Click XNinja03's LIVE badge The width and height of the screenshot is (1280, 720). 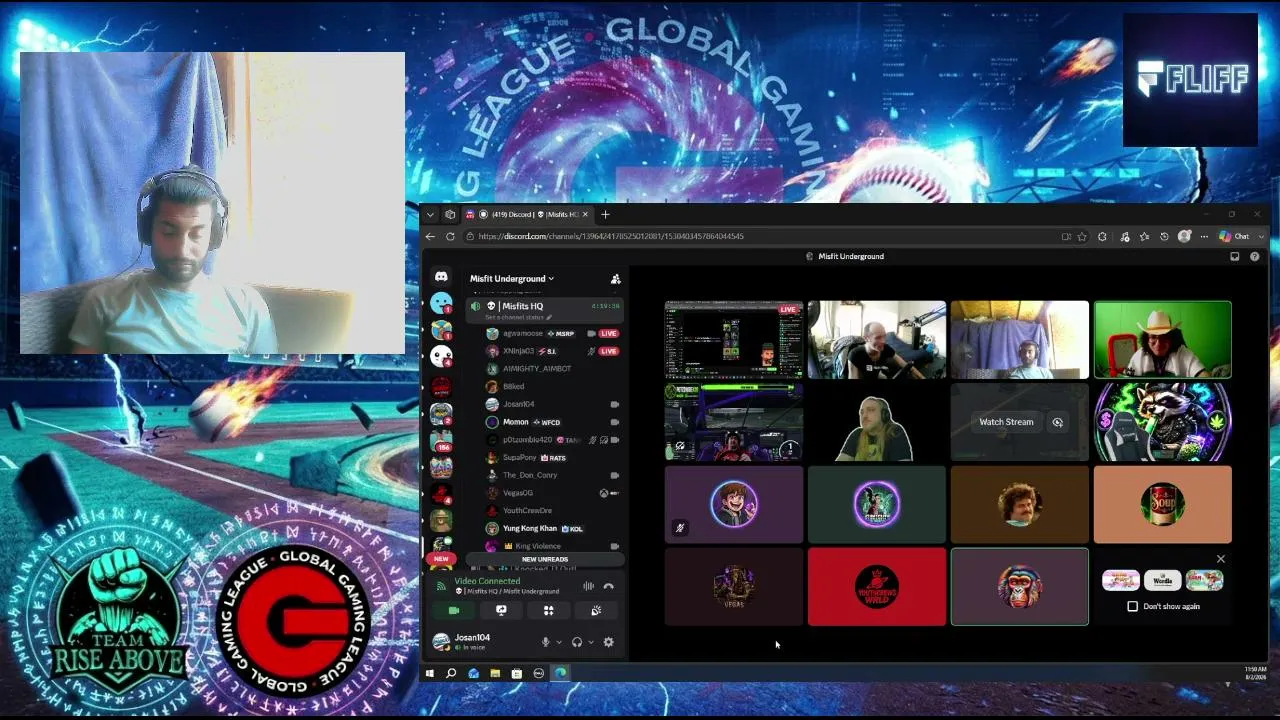click(x=608, y=351)
